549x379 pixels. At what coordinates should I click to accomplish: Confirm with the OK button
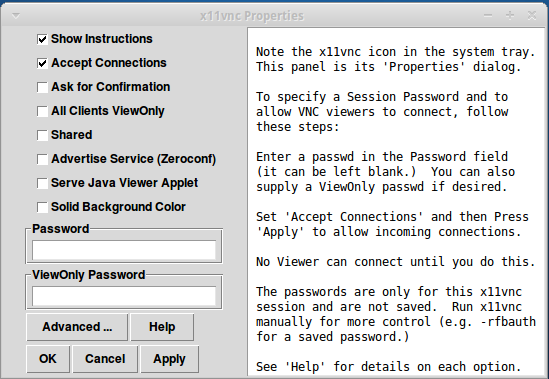(48, 359)
